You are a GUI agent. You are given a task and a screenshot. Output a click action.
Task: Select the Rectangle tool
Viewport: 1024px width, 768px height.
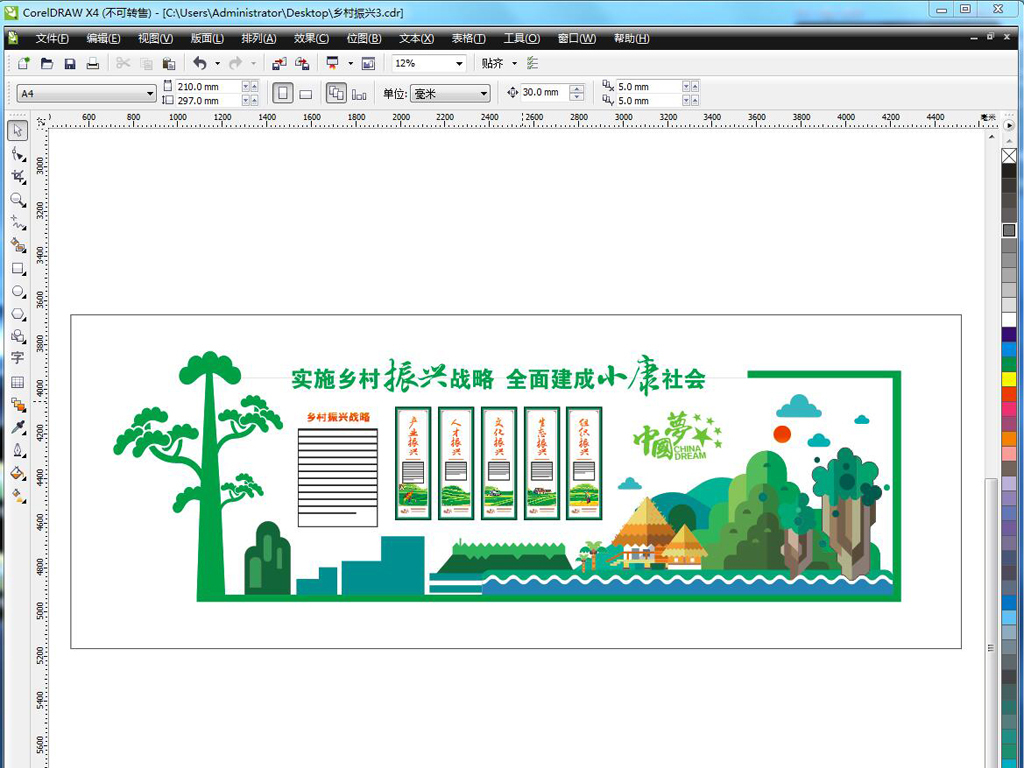pos(17,269)
